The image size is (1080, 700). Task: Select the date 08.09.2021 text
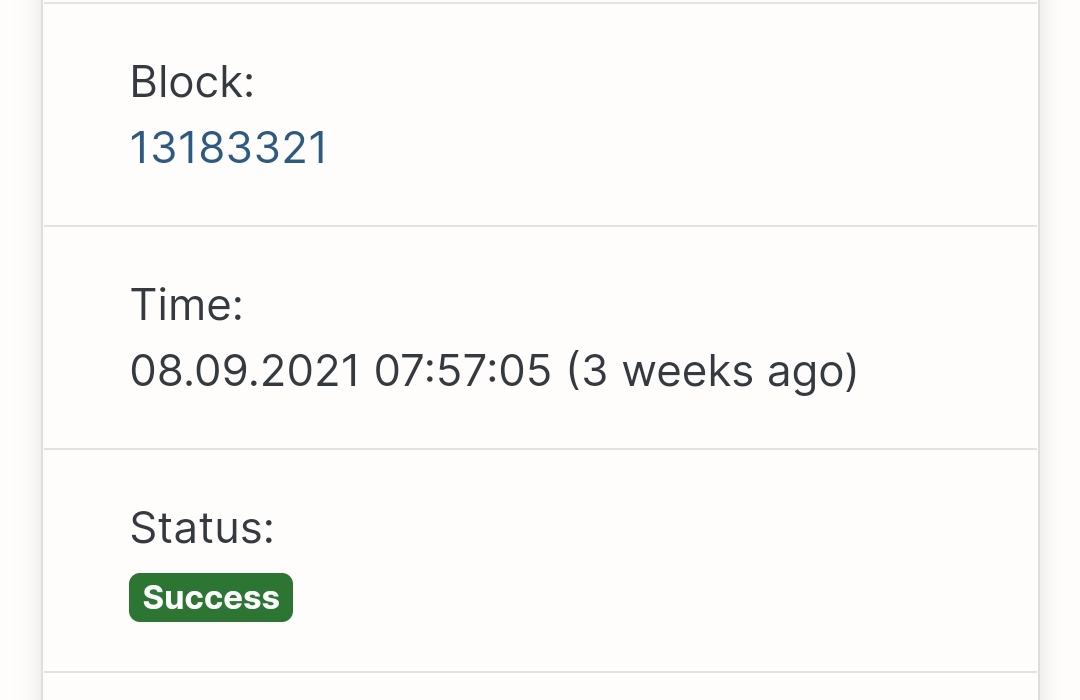[x=245, y=371]
